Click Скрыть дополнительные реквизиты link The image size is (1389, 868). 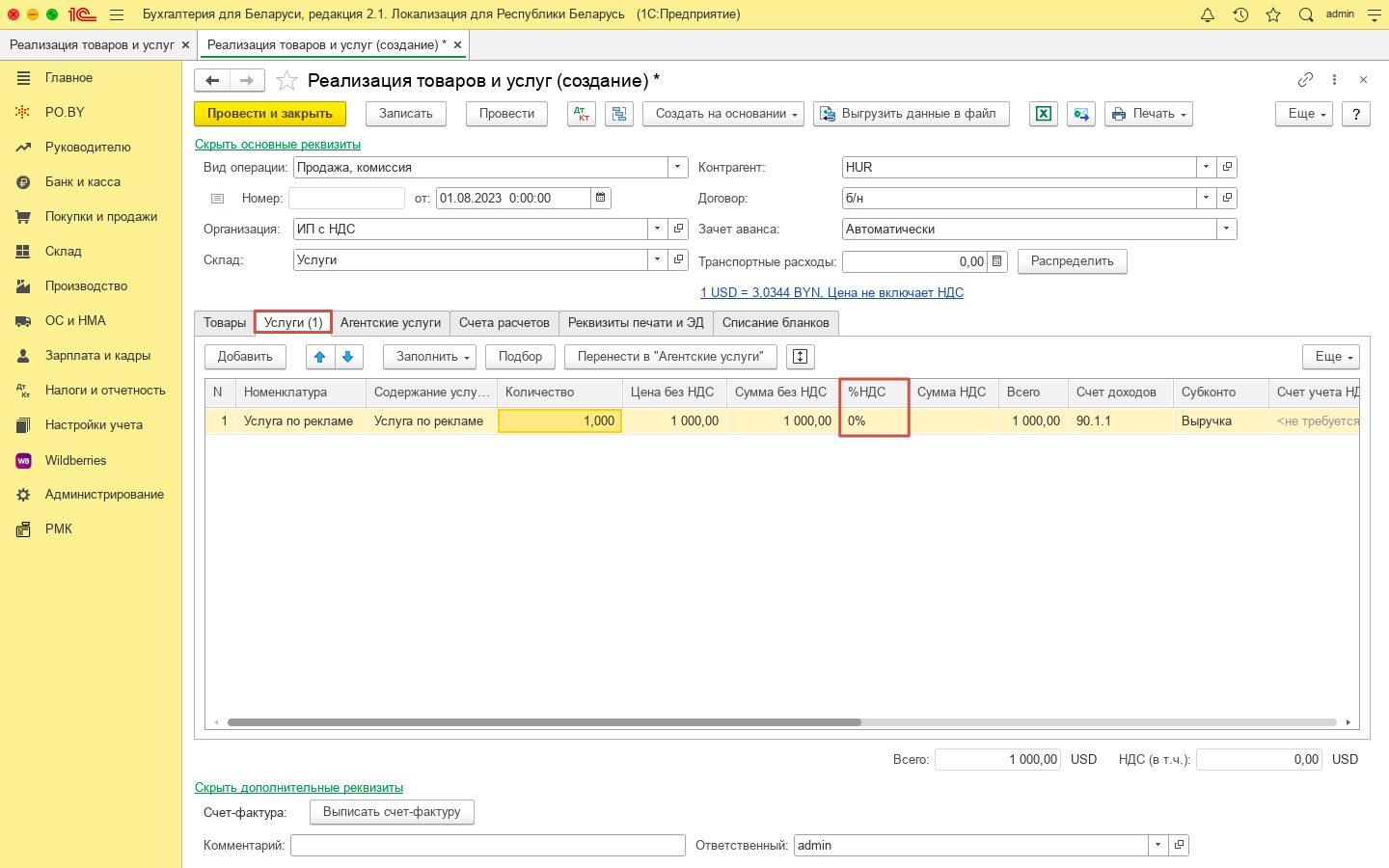point(299,788)
